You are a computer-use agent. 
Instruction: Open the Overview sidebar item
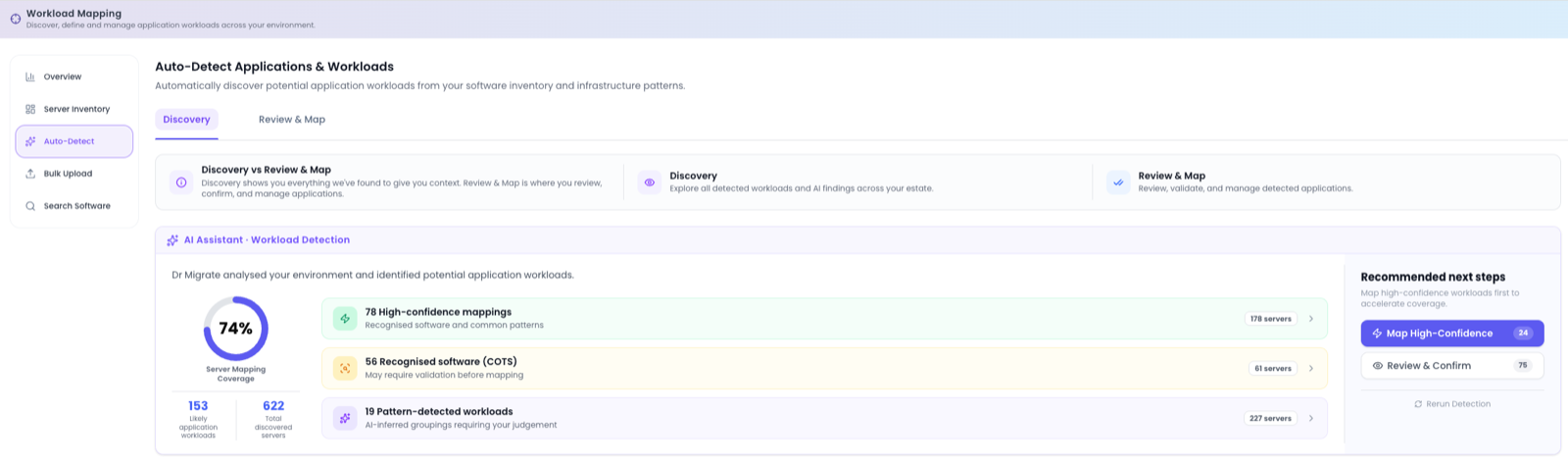tap(74, 77)
